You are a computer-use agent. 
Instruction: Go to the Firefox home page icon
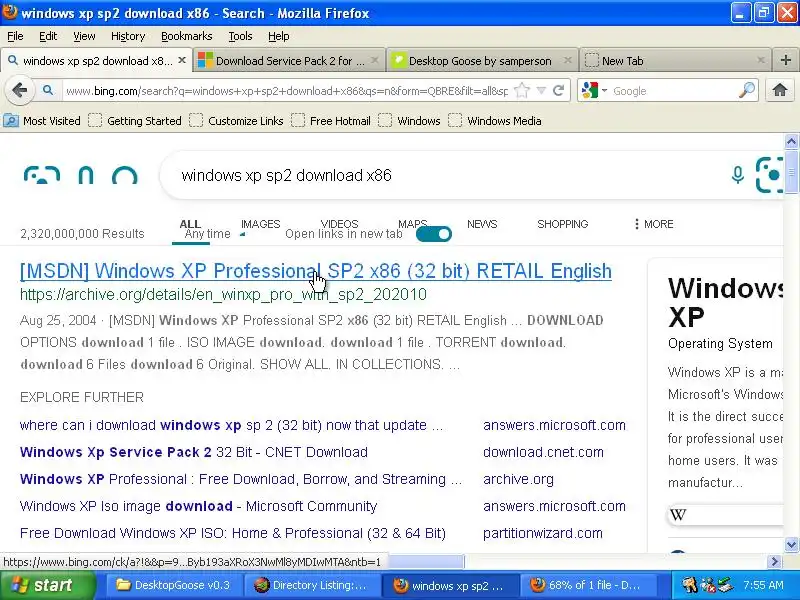(779, 90)
